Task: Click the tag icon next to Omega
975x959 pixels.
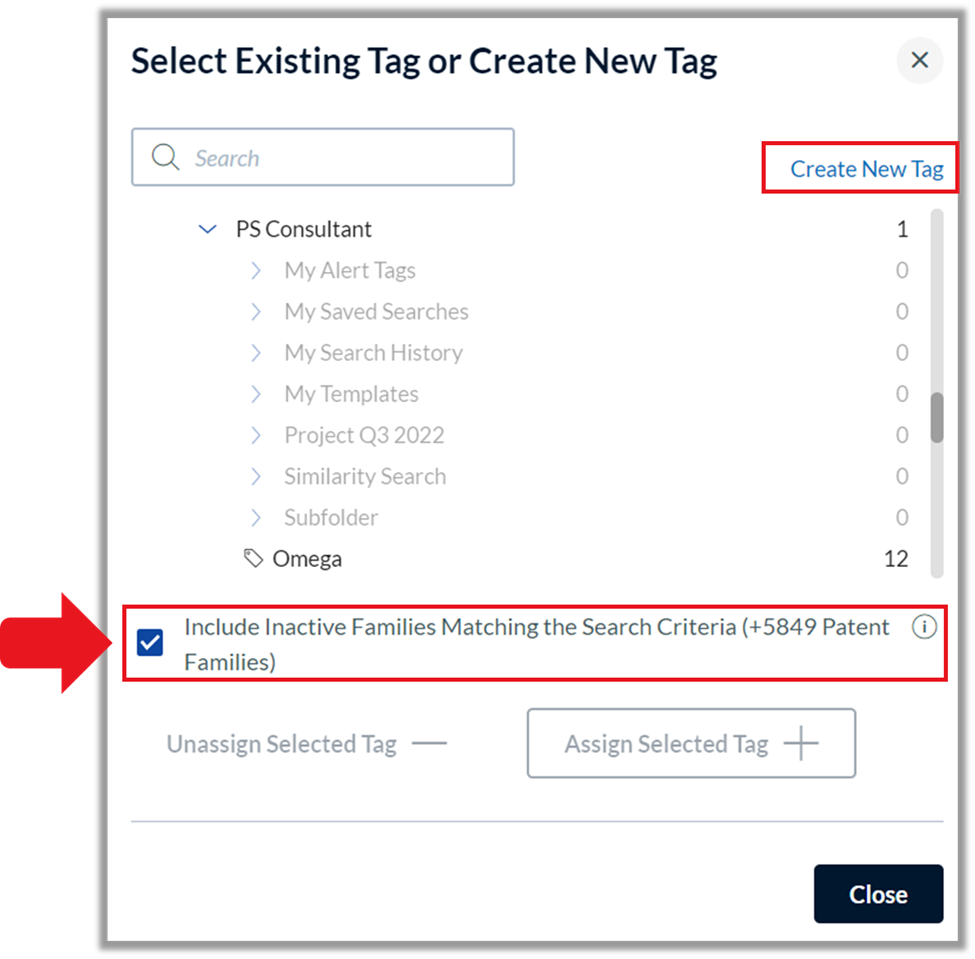Action: pos(253,558)
